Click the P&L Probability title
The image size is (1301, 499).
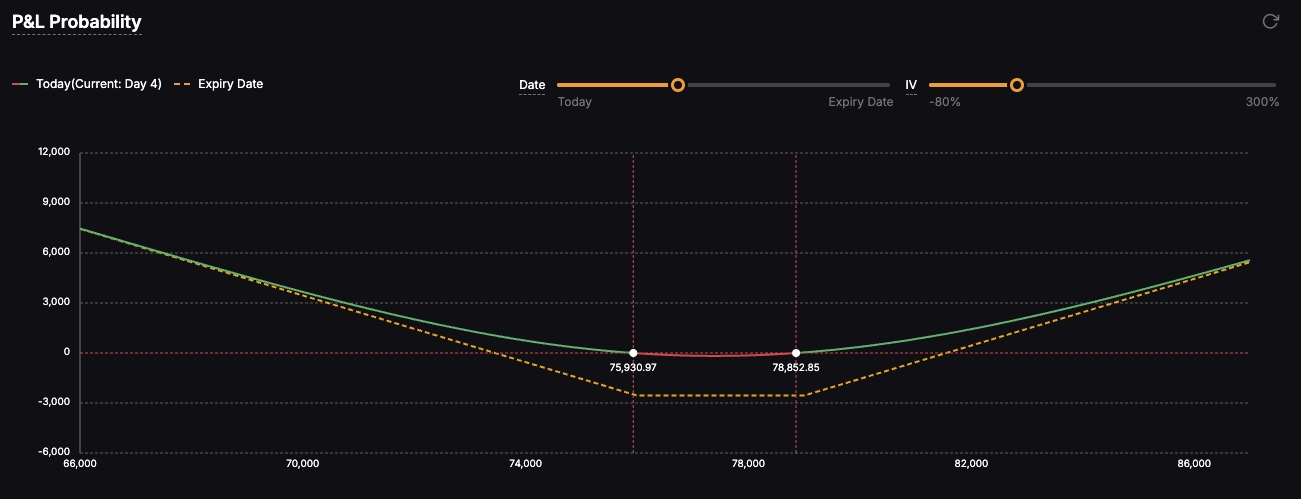(77, 21)
